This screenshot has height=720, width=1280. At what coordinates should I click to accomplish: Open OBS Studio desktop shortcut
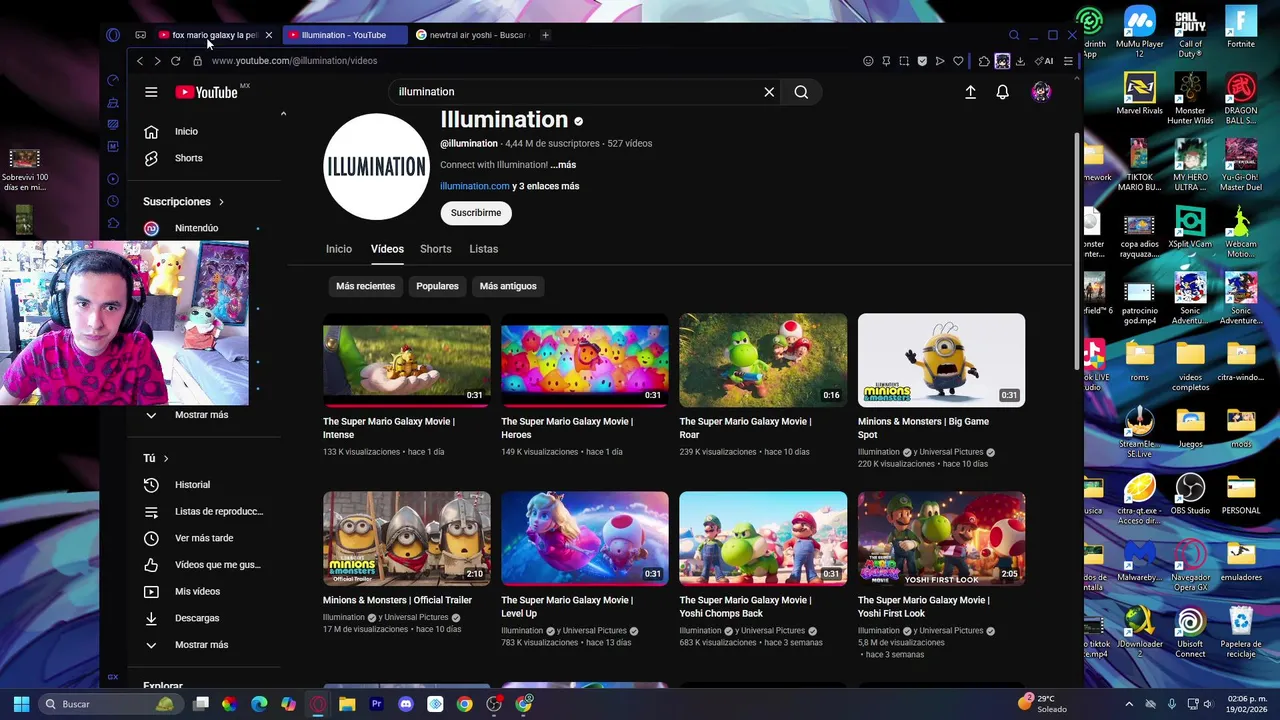tap(1190, 495)
